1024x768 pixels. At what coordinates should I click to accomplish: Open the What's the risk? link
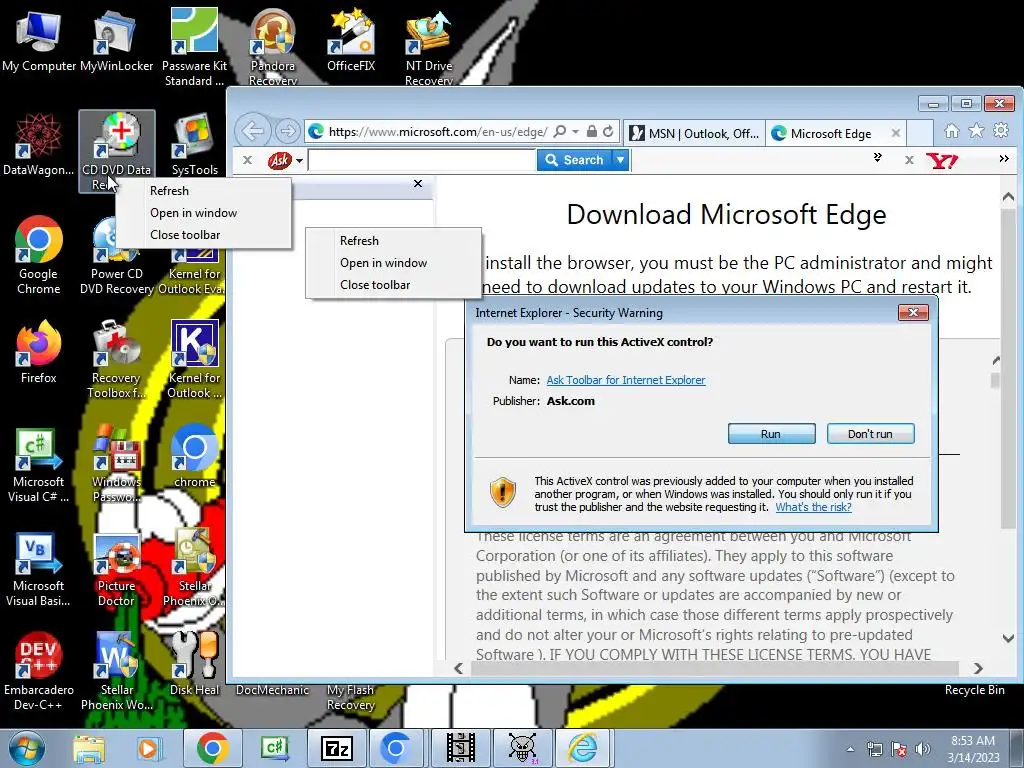click(x=813, y=507)
